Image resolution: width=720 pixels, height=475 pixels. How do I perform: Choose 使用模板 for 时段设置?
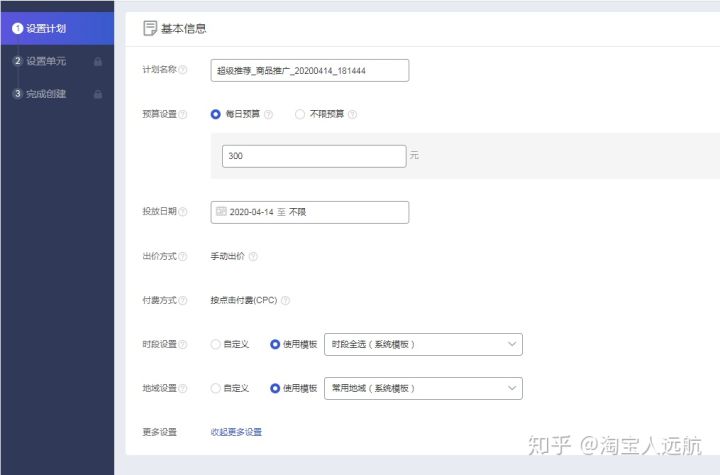pos(275,345)
